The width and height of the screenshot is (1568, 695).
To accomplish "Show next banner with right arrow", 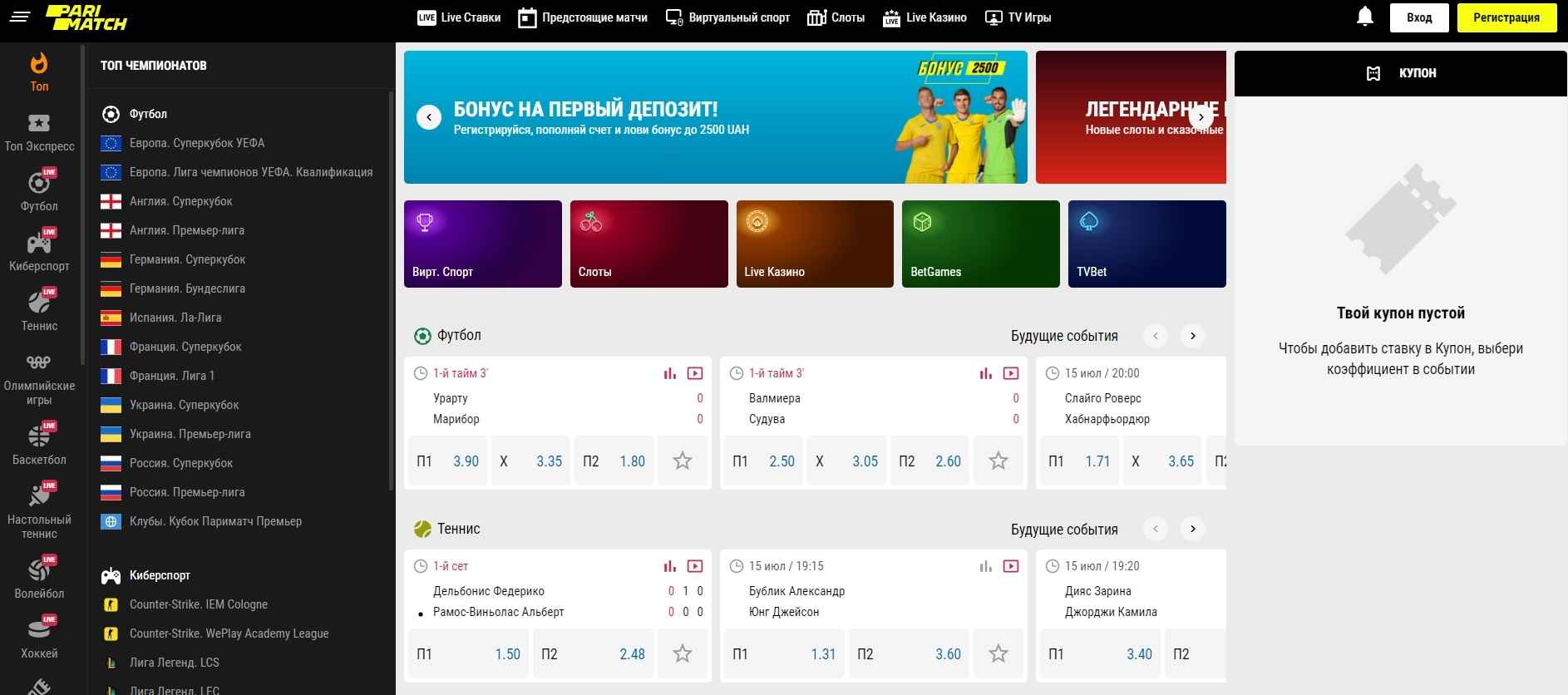I will [1201, 117].
